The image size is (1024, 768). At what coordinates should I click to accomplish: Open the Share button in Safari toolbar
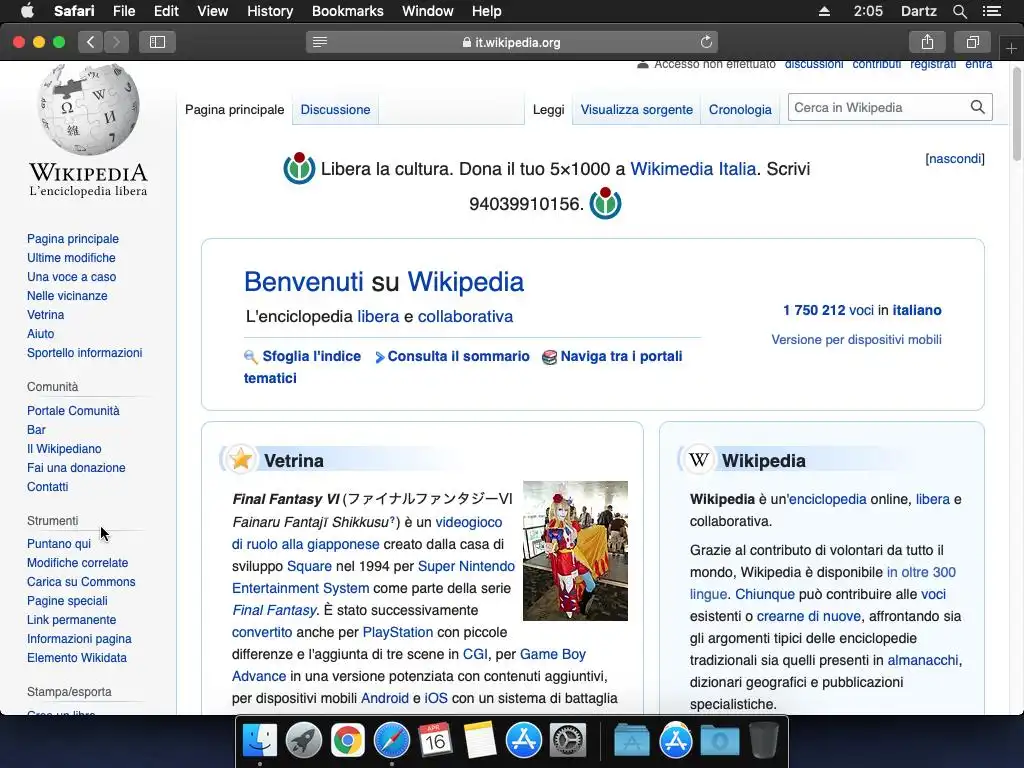(x=927, y=42)
